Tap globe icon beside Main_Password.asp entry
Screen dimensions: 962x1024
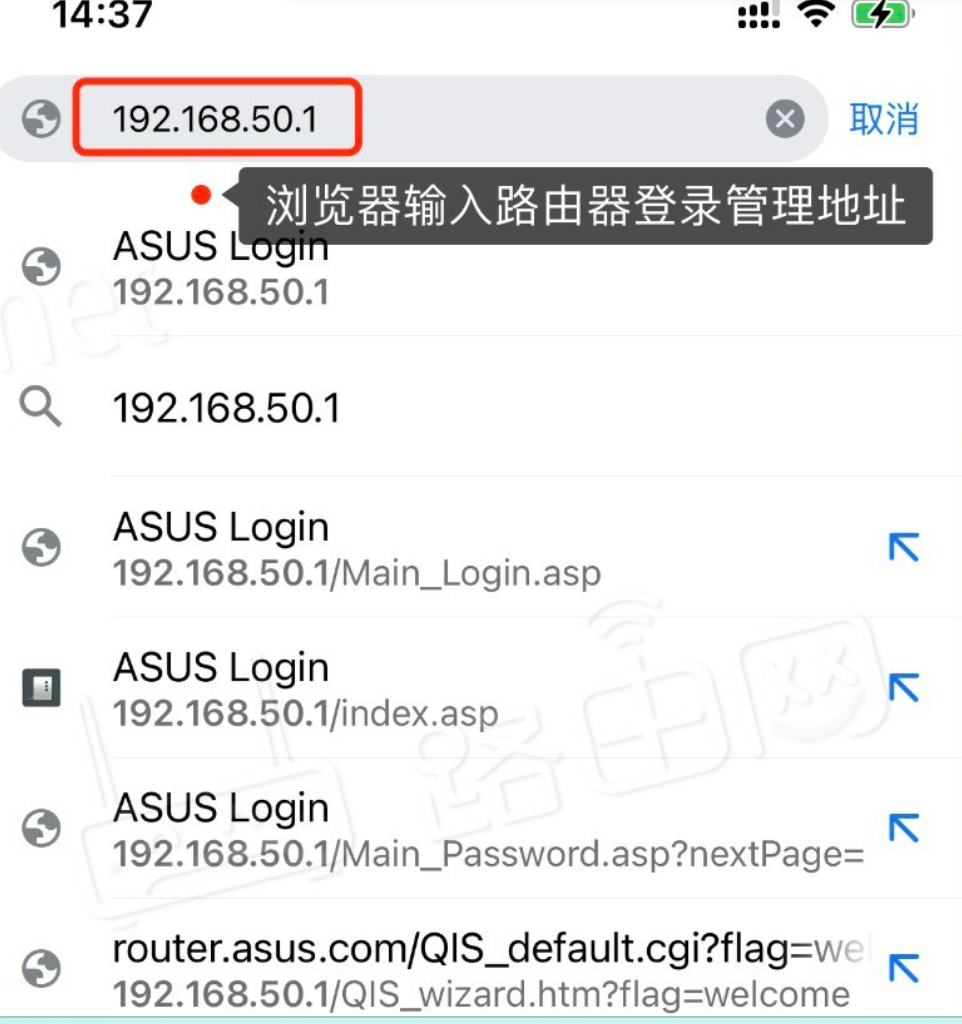pyautogui.click(x=41, y=828)
